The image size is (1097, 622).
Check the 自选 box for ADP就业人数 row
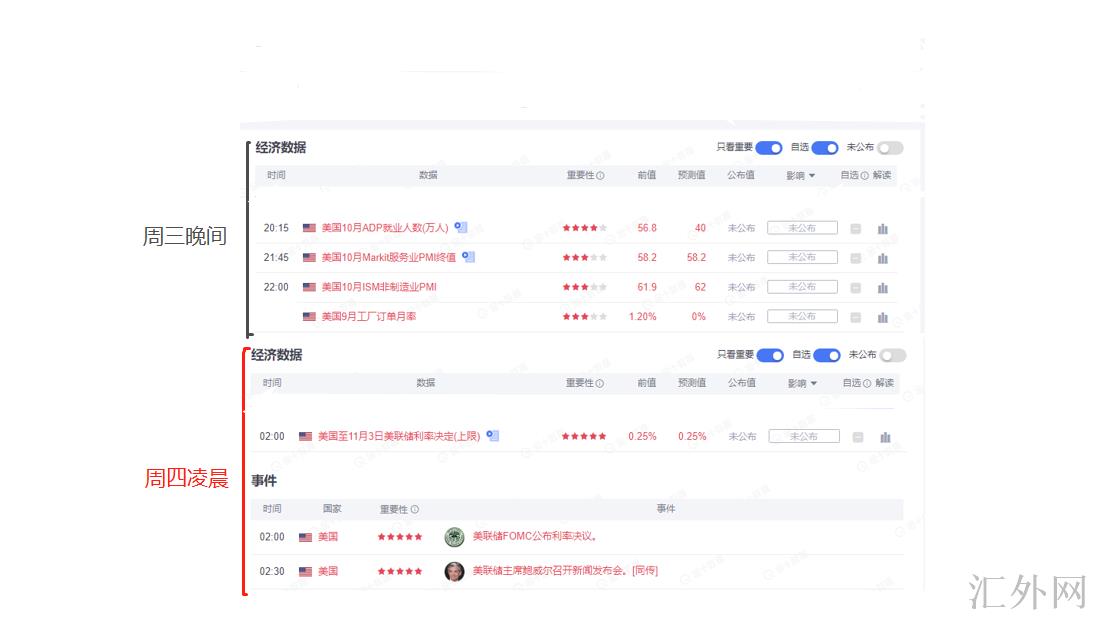point(856,229)
